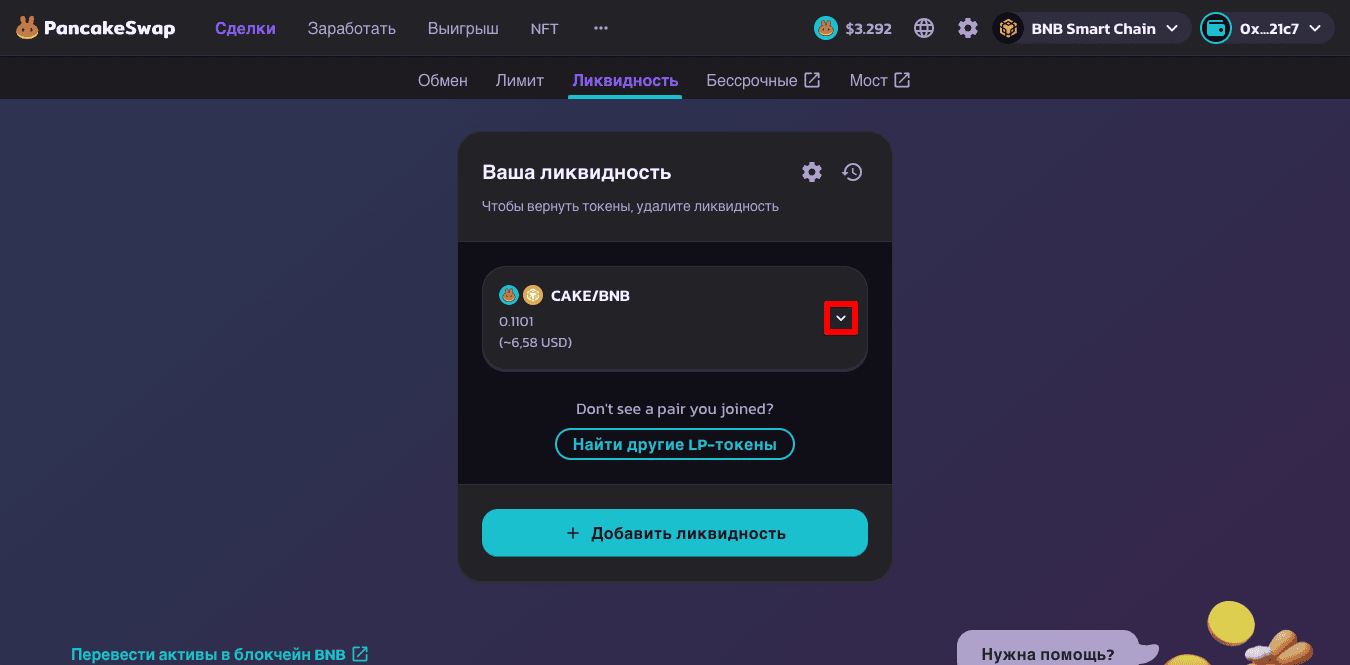Open global settings gear in header
The width and height of the screenshot is (1350, 665).
(968, 28)
